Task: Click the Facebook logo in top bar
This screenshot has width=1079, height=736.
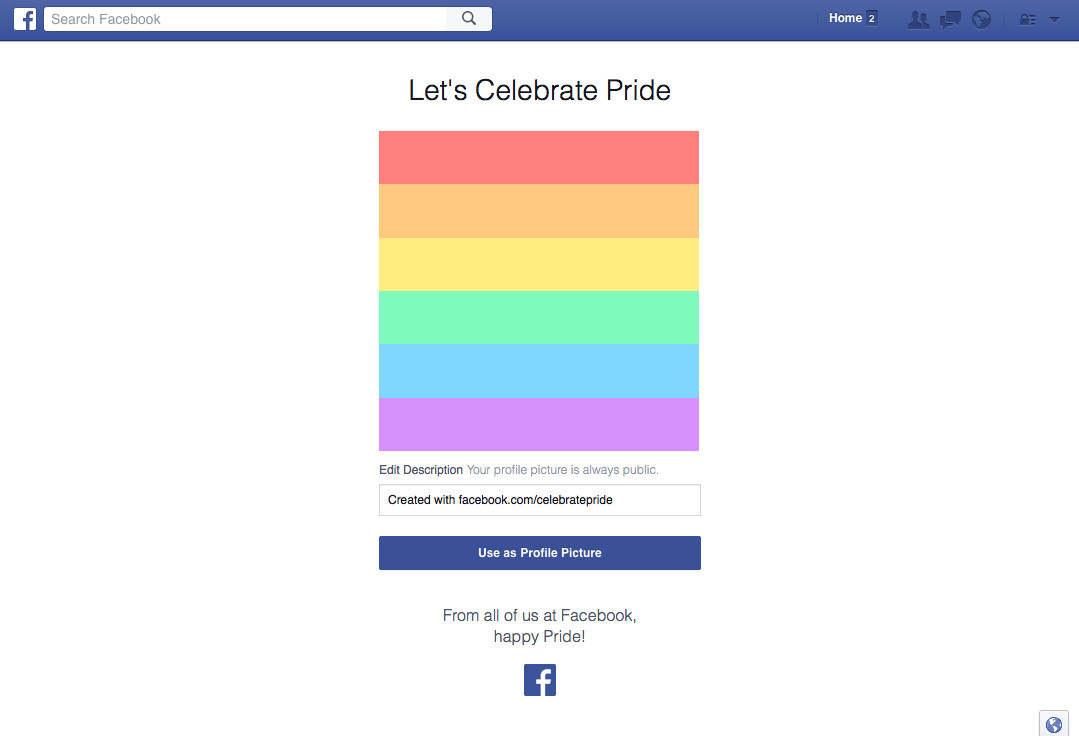Action: click(25, 19)
